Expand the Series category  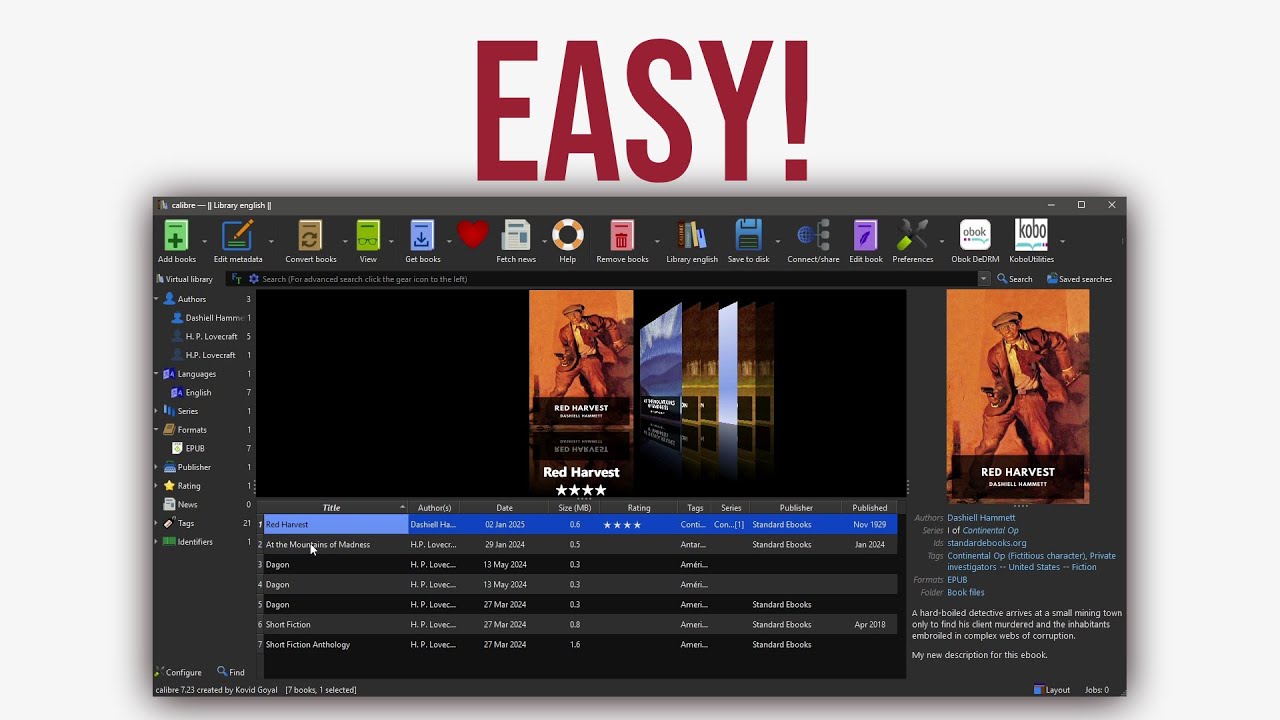click(x=157, y=411)
